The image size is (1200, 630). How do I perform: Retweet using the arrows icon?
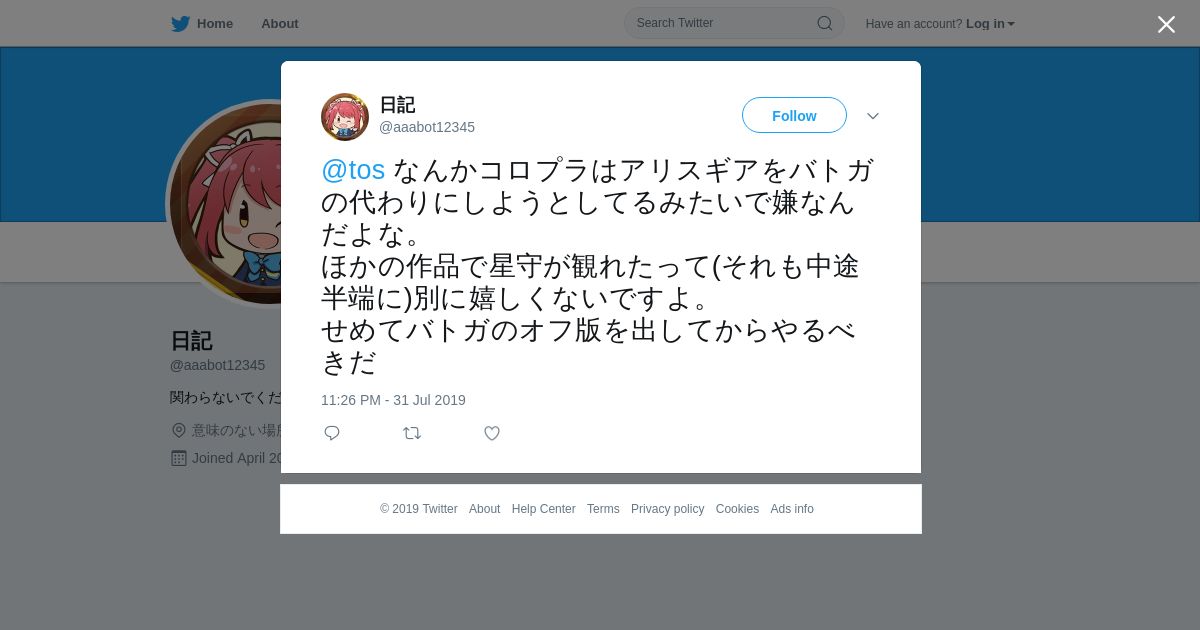tap(412, 433)
